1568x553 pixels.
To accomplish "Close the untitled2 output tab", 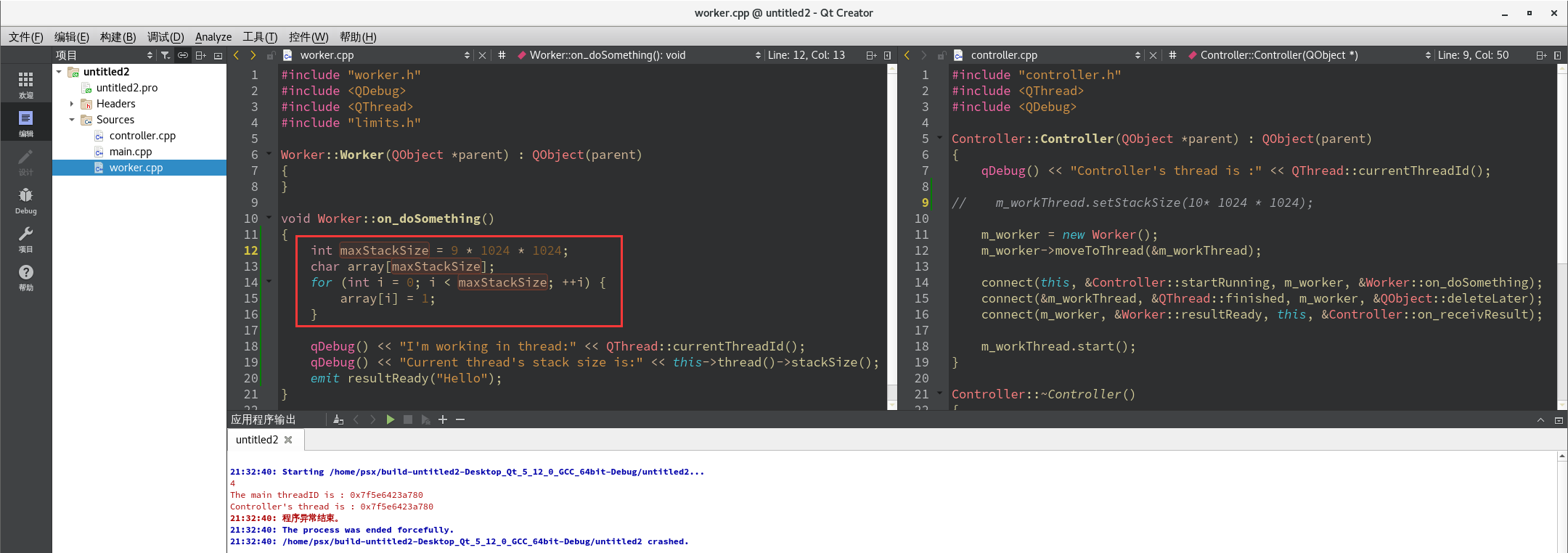I will 288,440.
